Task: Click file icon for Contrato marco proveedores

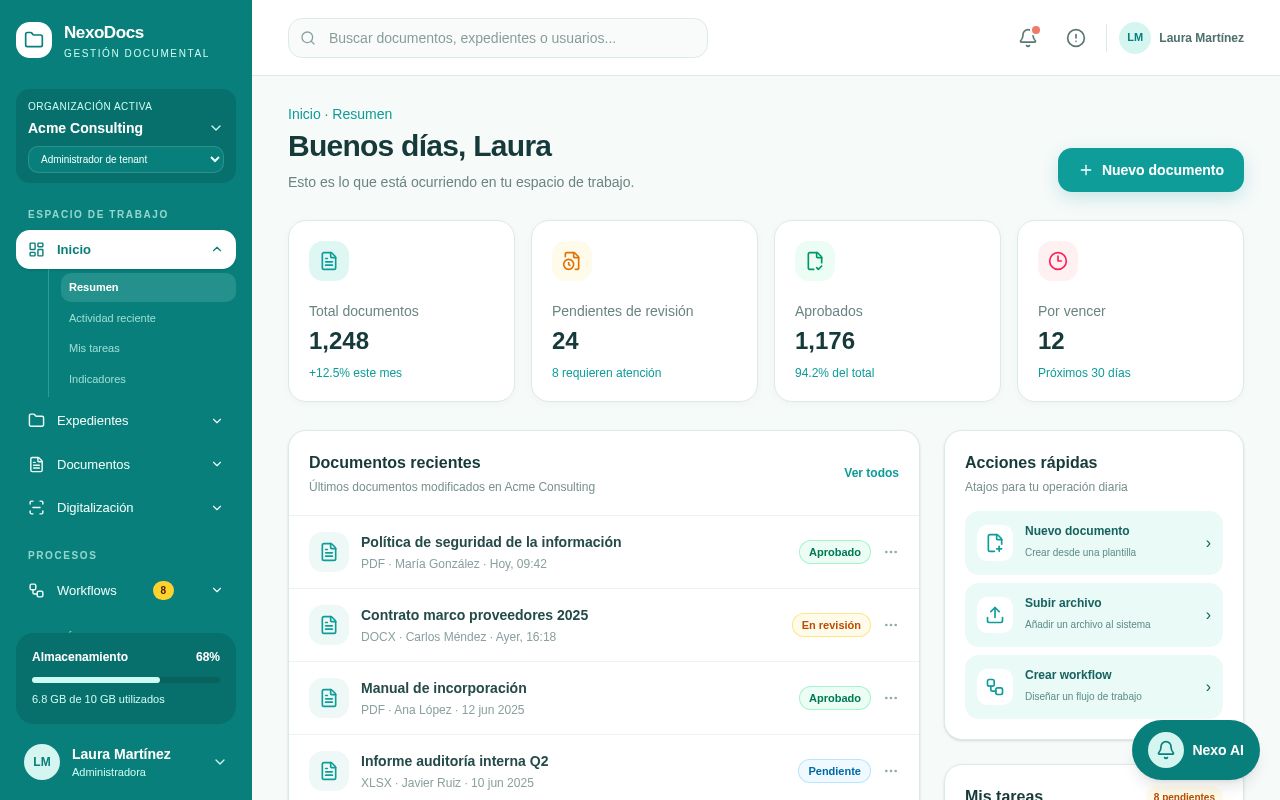Action: [x=329, y=625]
